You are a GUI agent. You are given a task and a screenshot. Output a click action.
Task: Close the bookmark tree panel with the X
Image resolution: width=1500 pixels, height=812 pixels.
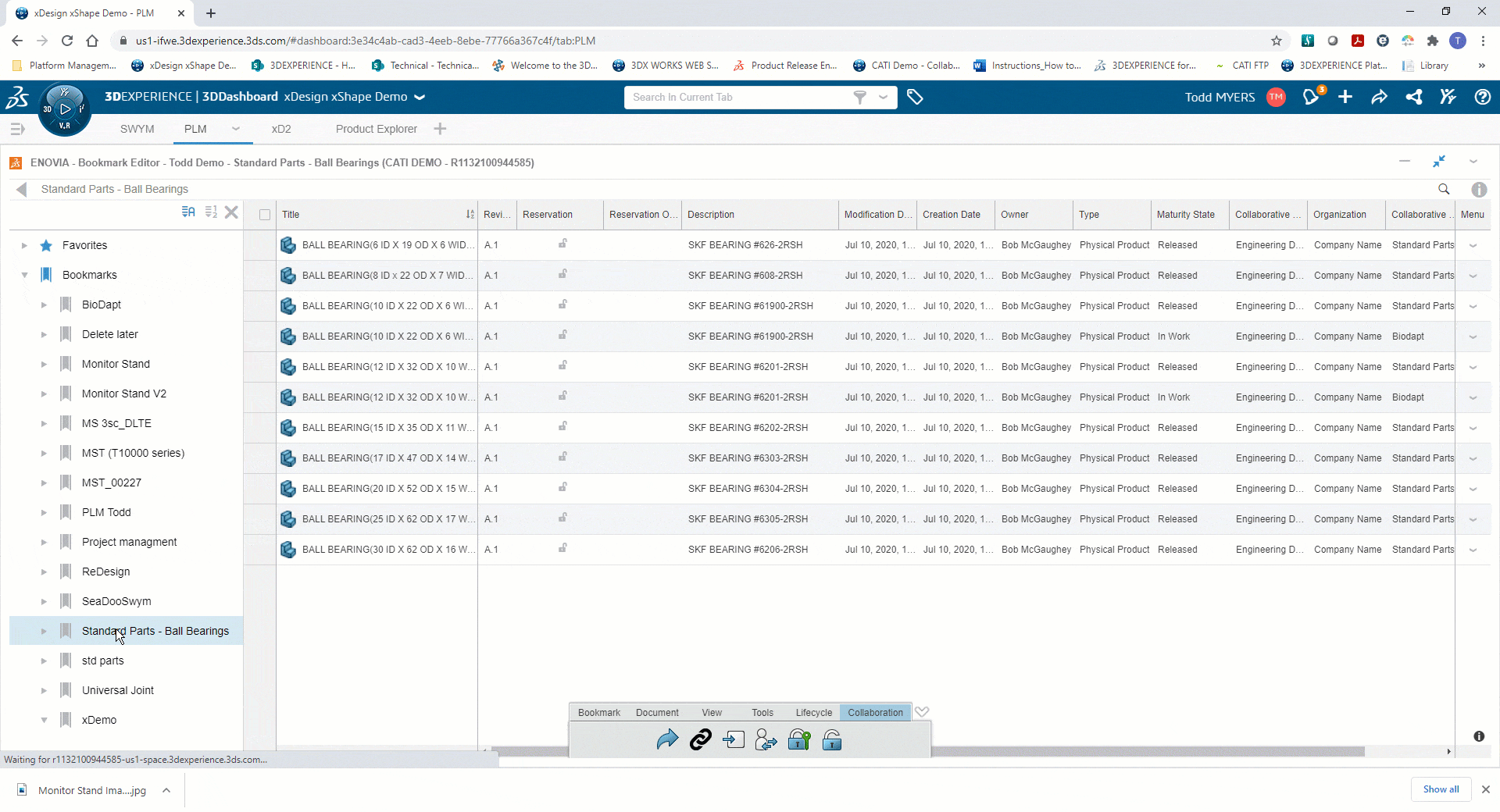coord(231,212)
